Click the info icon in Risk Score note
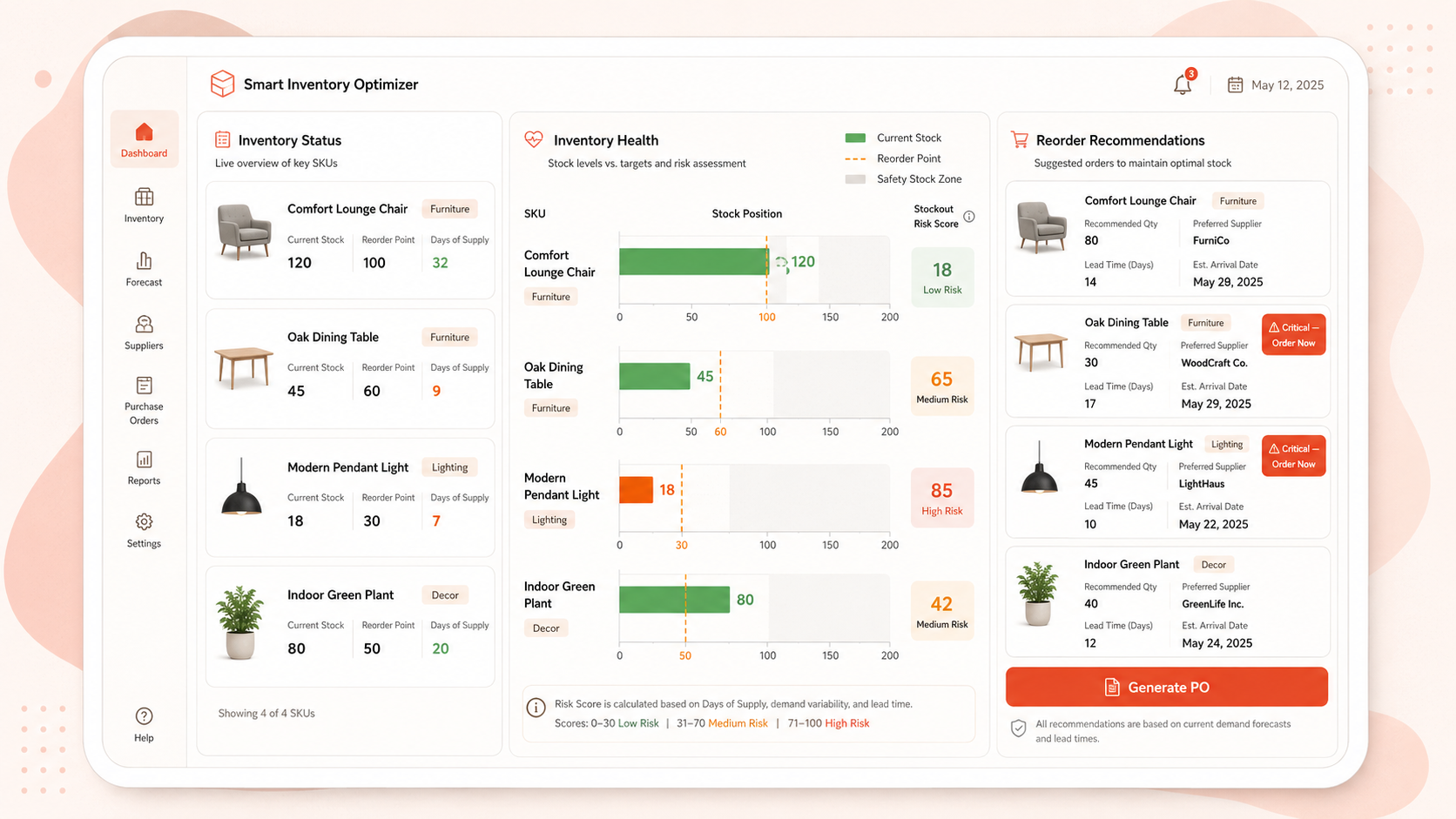The height and width of the screenshot is (819, 1456). pyautogui.click(x=536, y=708)
